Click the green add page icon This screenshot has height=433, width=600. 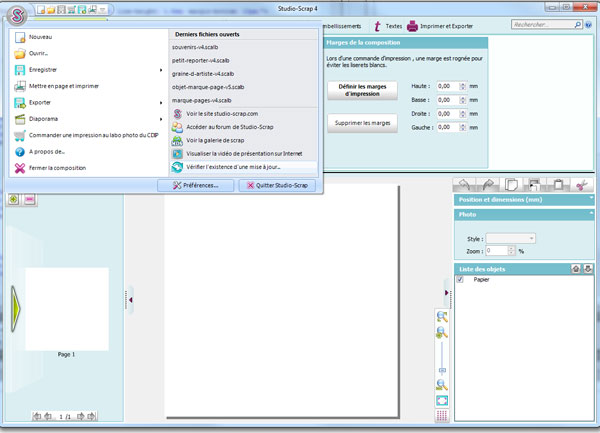[14, 199]
